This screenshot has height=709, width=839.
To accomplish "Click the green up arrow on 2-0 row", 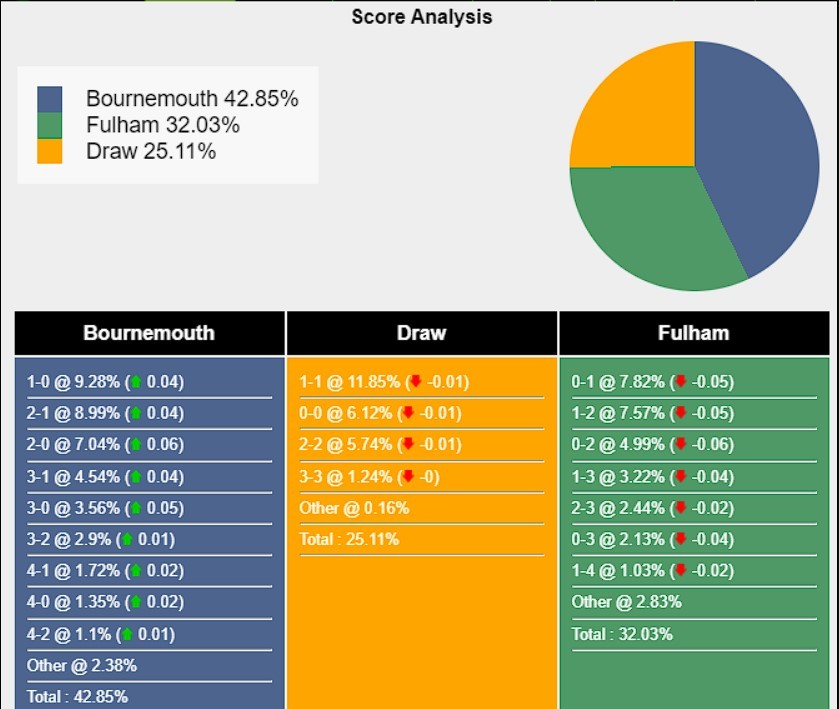I will click(136, 444).
